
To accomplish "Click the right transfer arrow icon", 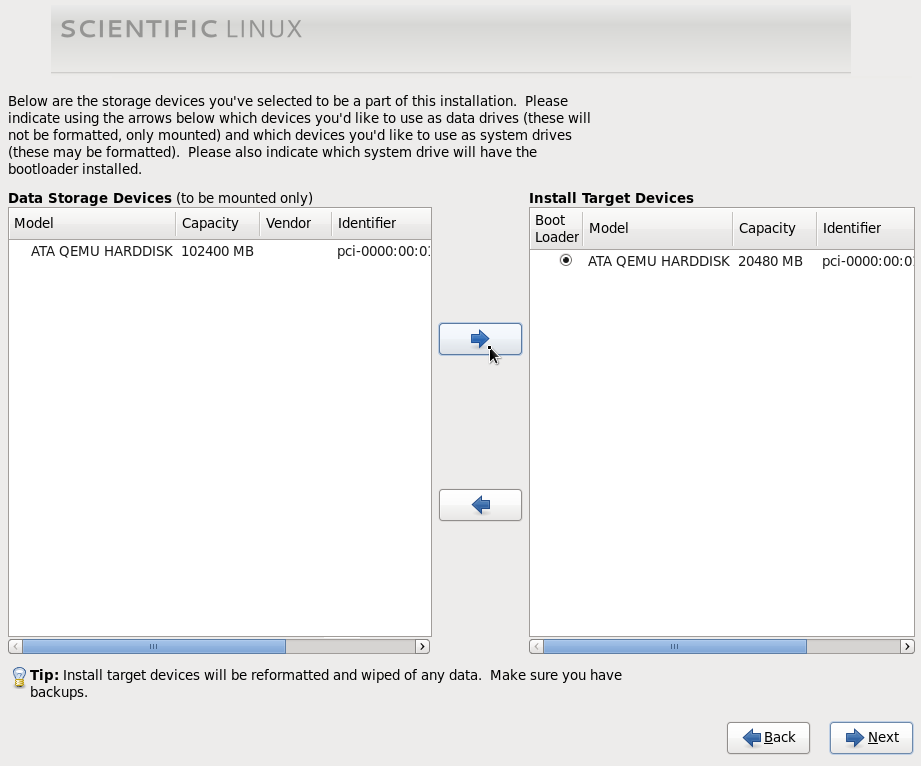I will coord(480,339).
